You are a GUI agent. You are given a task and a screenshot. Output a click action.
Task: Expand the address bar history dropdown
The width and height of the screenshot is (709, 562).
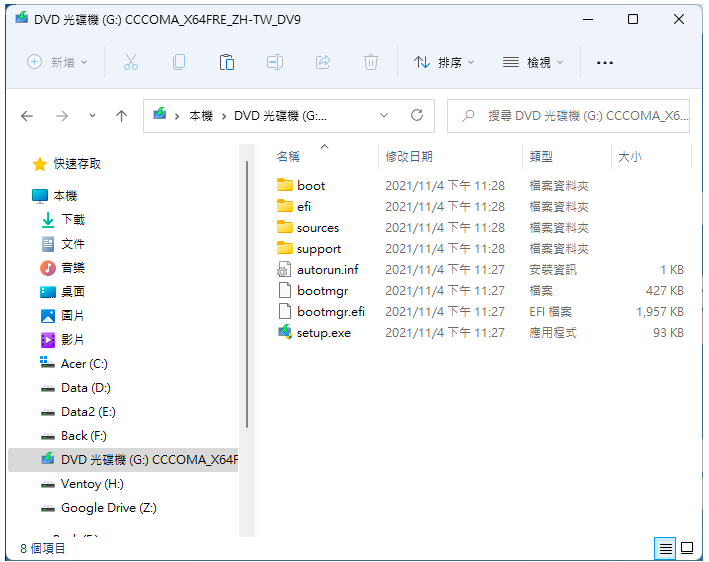click(x=384, y=115)
